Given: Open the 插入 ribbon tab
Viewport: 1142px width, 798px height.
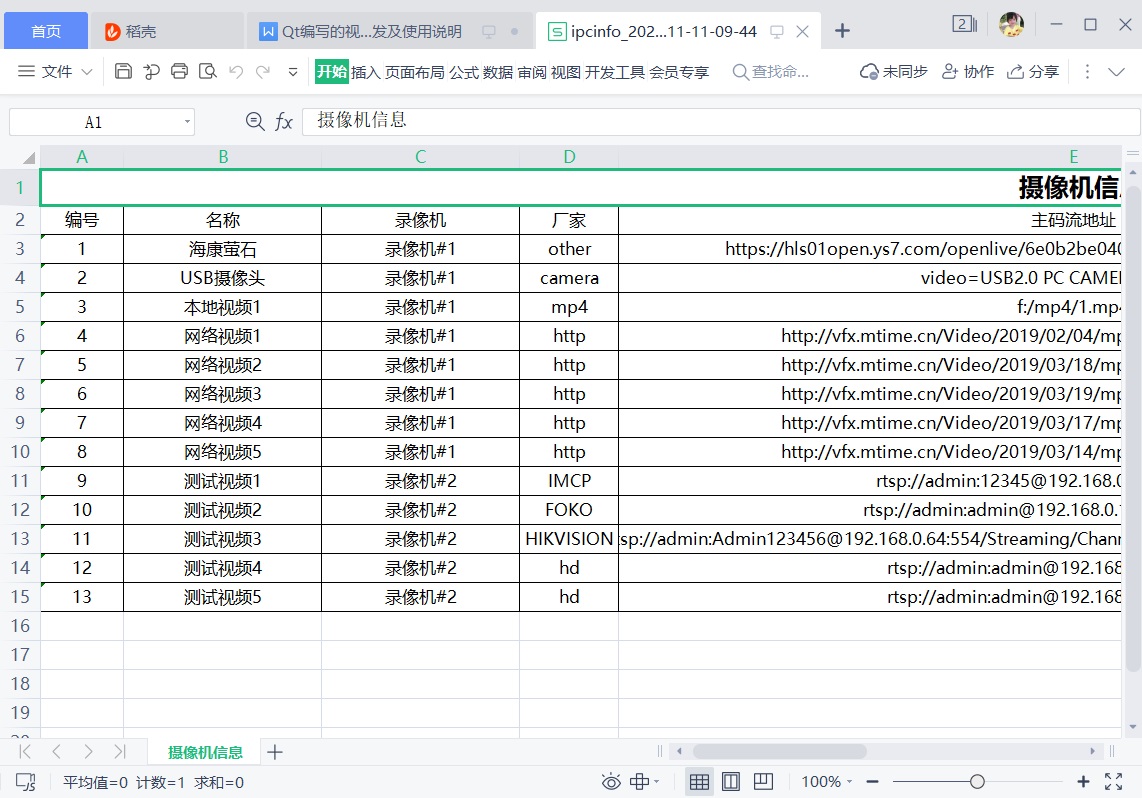Looking at the screenshot, I should pos(366,72).
